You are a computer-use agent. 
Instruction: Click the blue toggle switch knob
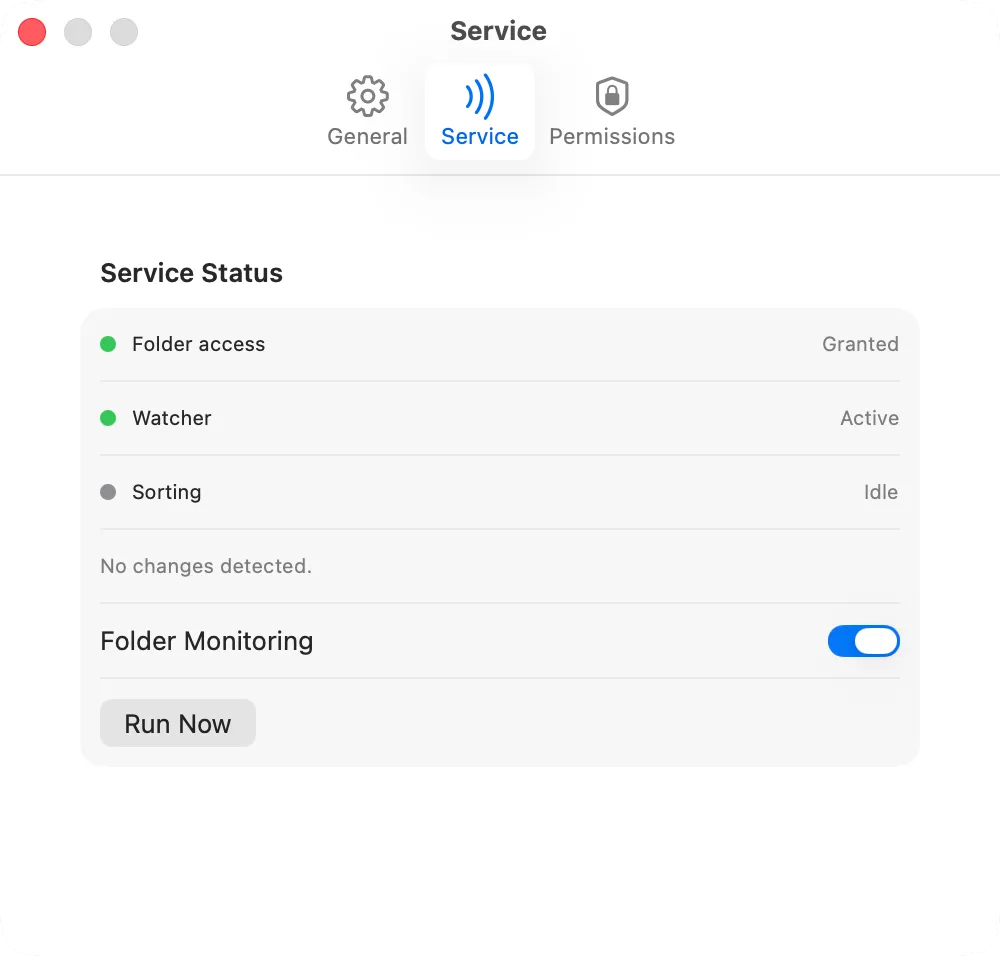[877, 641]
